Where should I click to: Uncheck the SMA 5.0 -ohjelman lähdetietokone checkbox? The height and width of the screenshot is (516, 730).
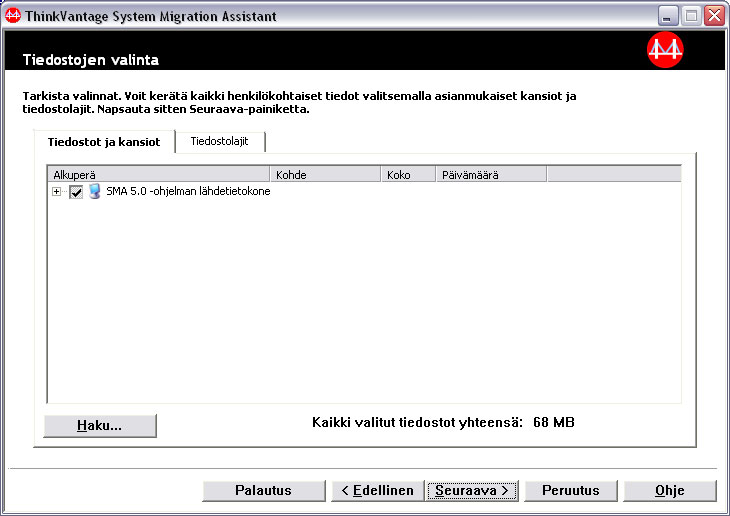(76, 191)
